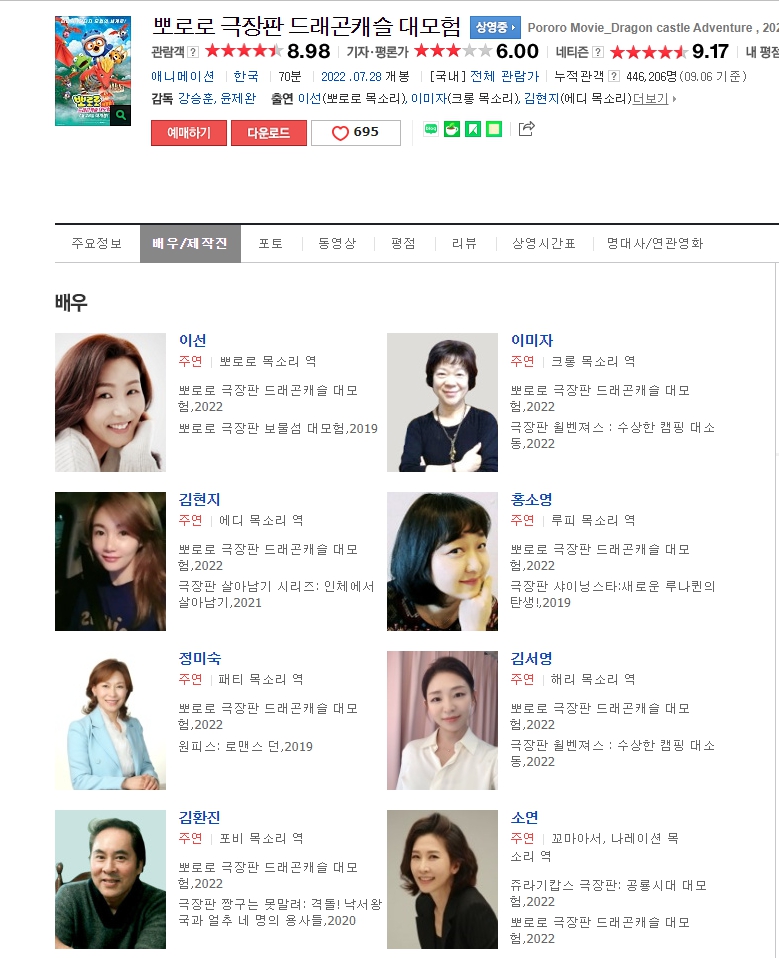Share to Naver Cafe using the cup icon
Viewport: 779px width, 958px height.
[x=452, y=129]
